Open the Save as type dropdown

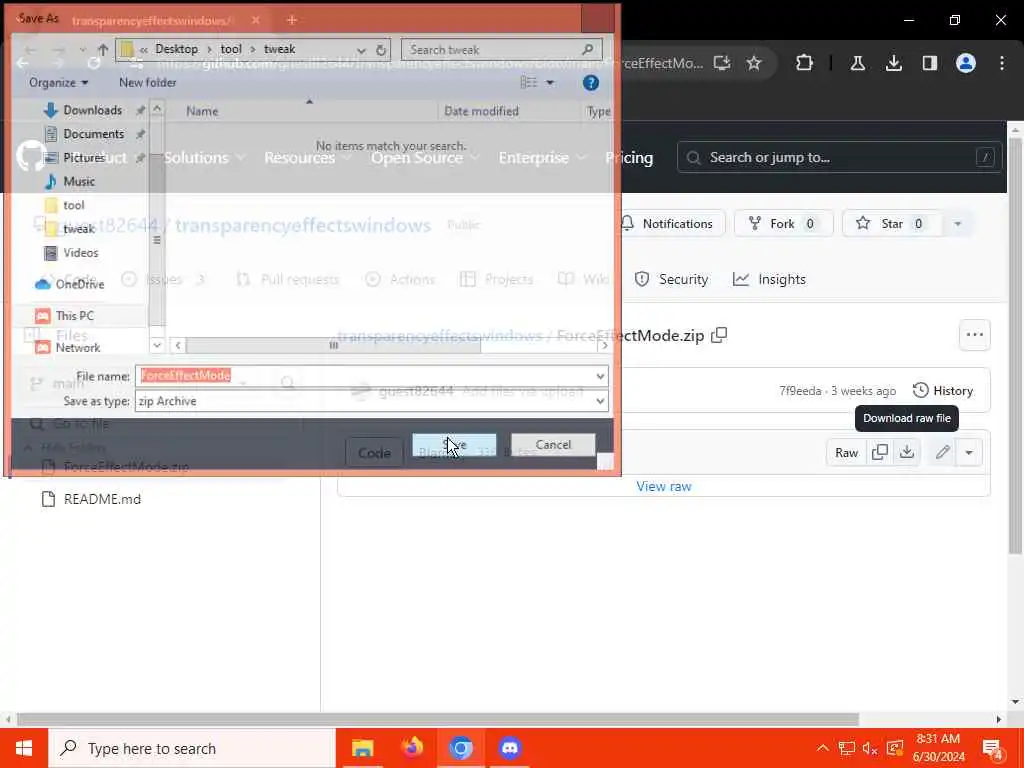pyautogui.click(x=372, y=401)
